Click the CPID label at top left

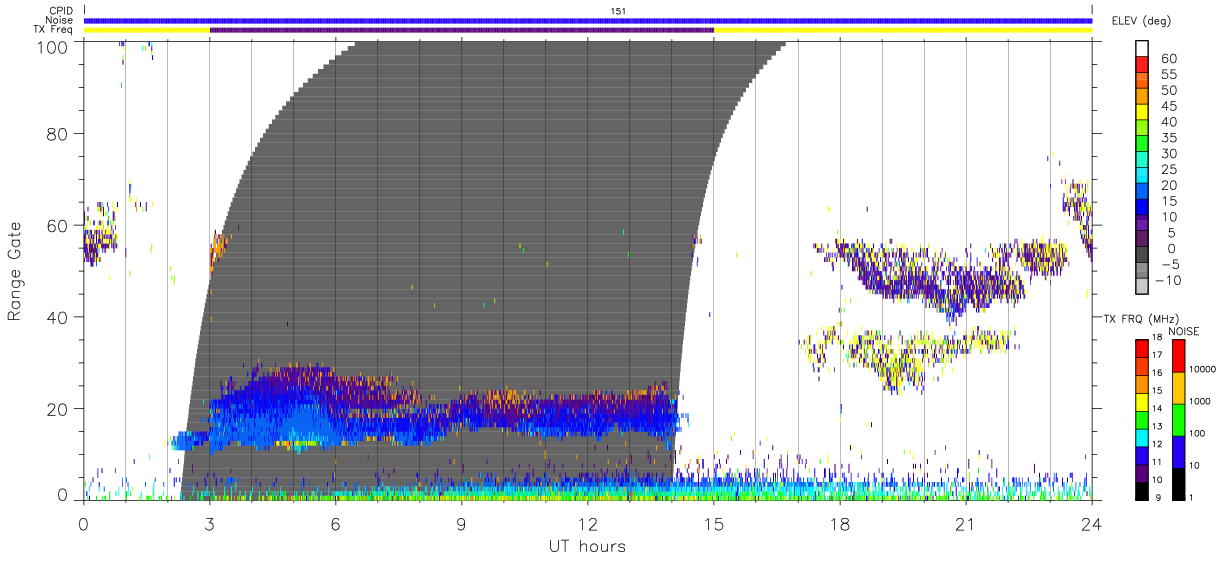61,11
